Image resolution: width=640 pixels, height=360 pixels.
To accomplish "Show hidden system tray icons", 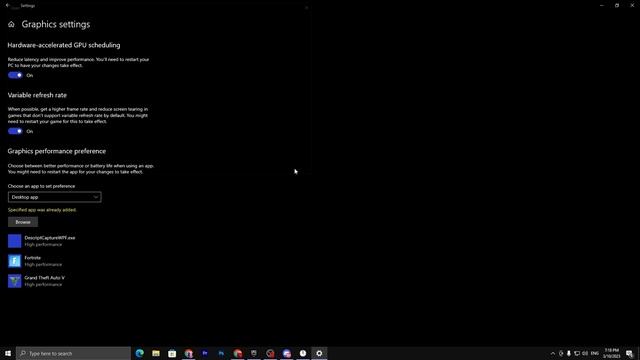I will coord(553,353).
